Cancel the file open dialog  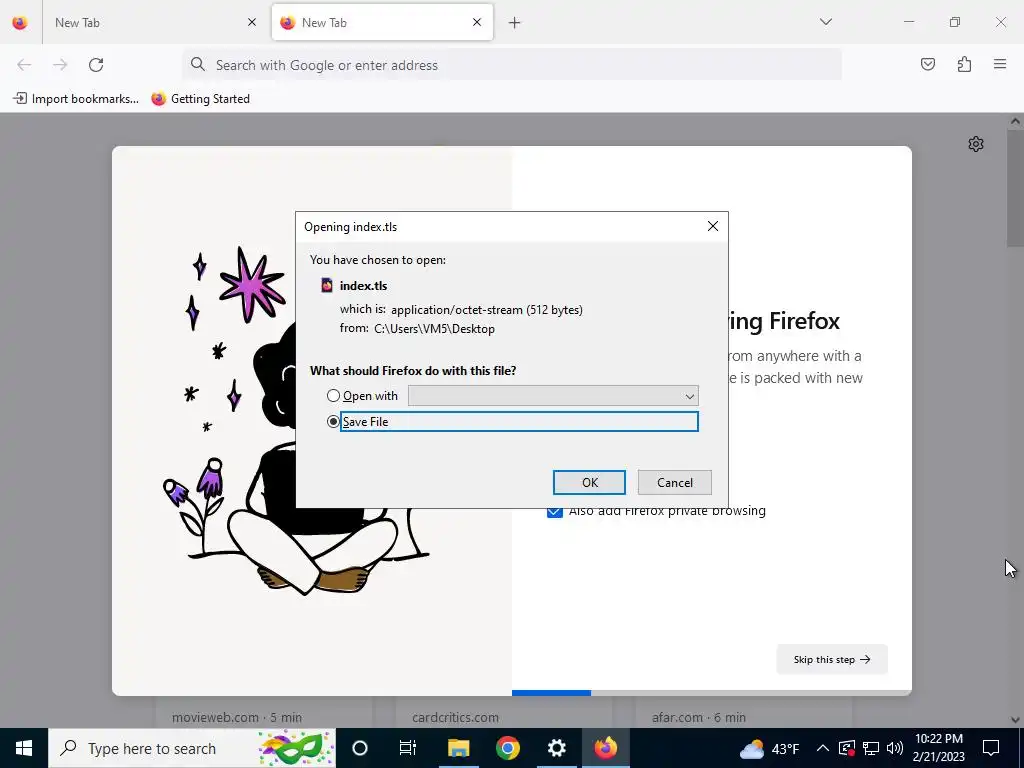point(675,483)
